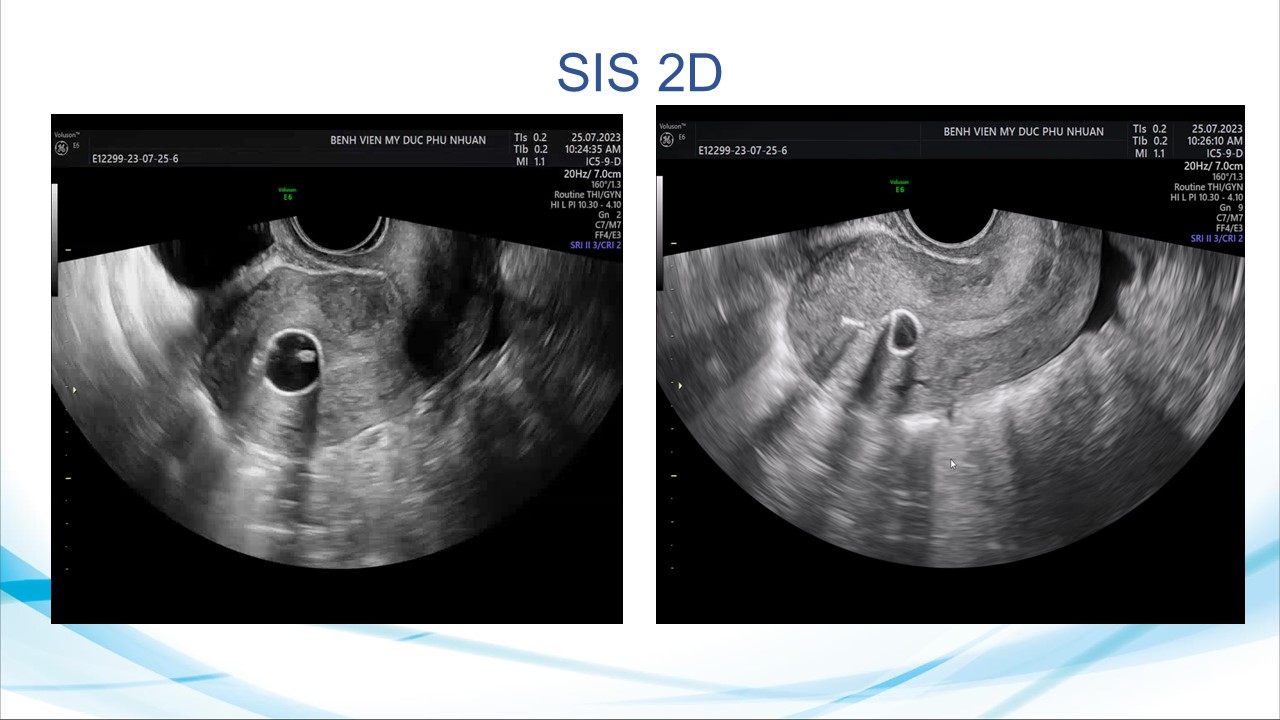Click hospital name BENH VIEN MY DUC in right scan
This screenshot has width=1280, height=720.
point(1023,132)
